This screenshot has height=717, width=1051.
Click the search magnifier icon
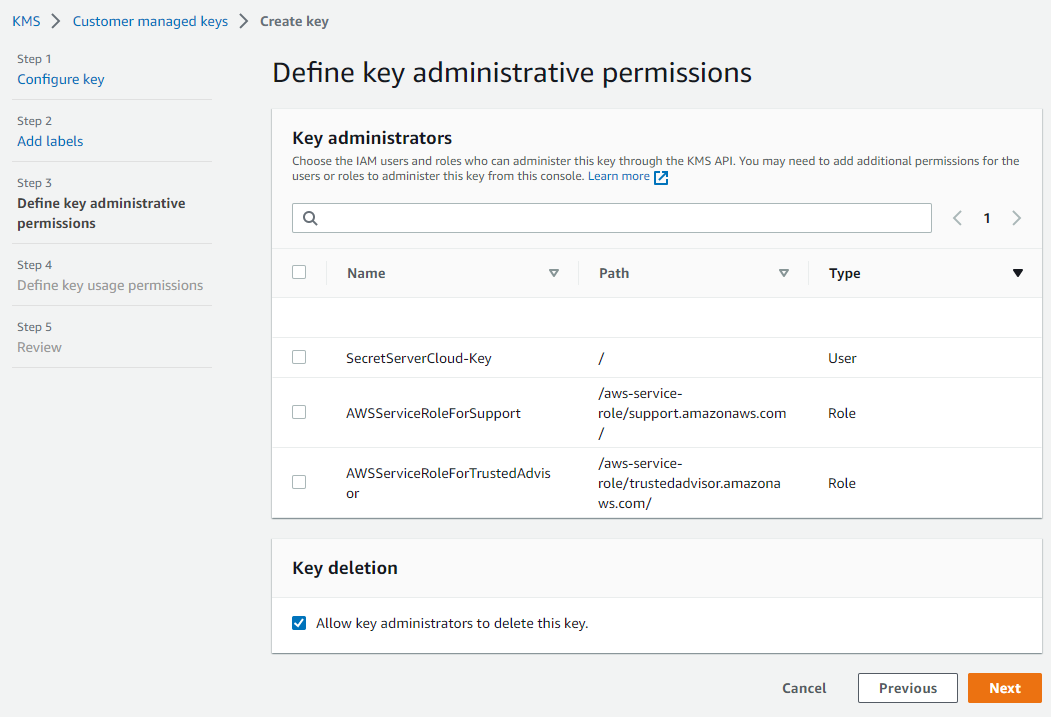(x=310, y=218)
